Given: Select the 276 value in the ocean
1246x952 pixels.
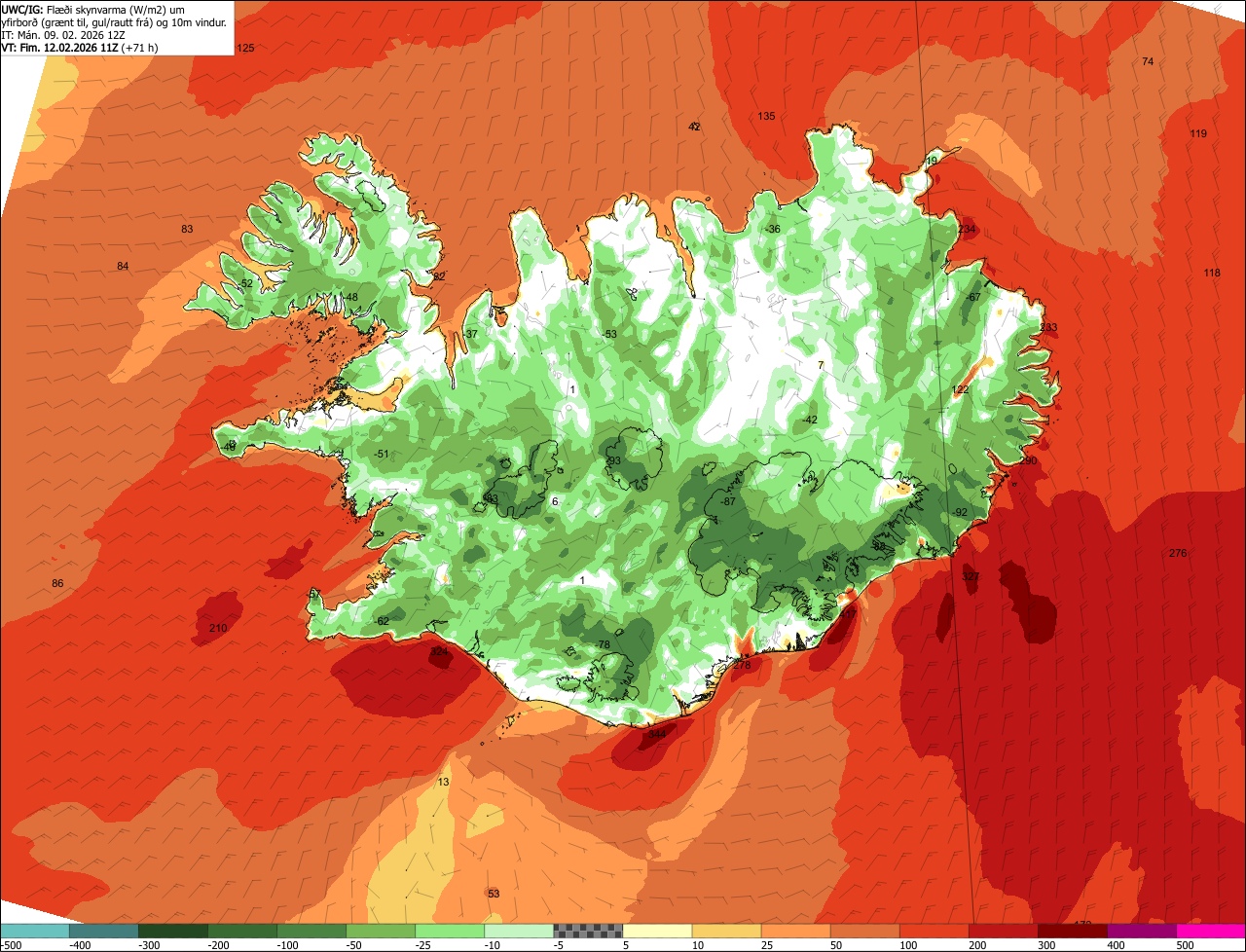Looking at the screenshot, I should (1178, 553).
